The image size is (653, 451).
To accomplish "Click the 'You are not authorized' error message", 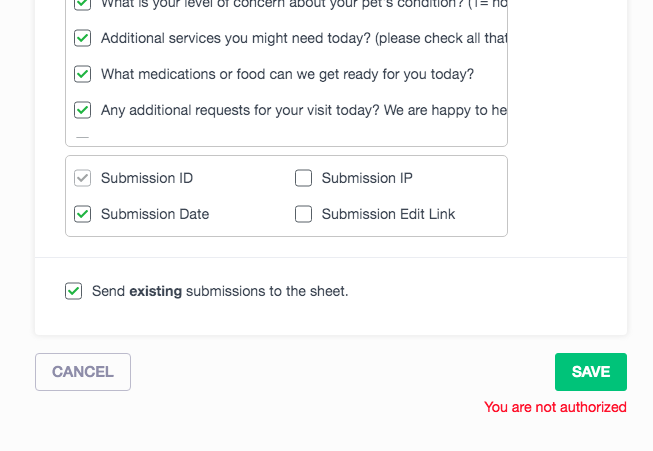I will coord(555,407).
